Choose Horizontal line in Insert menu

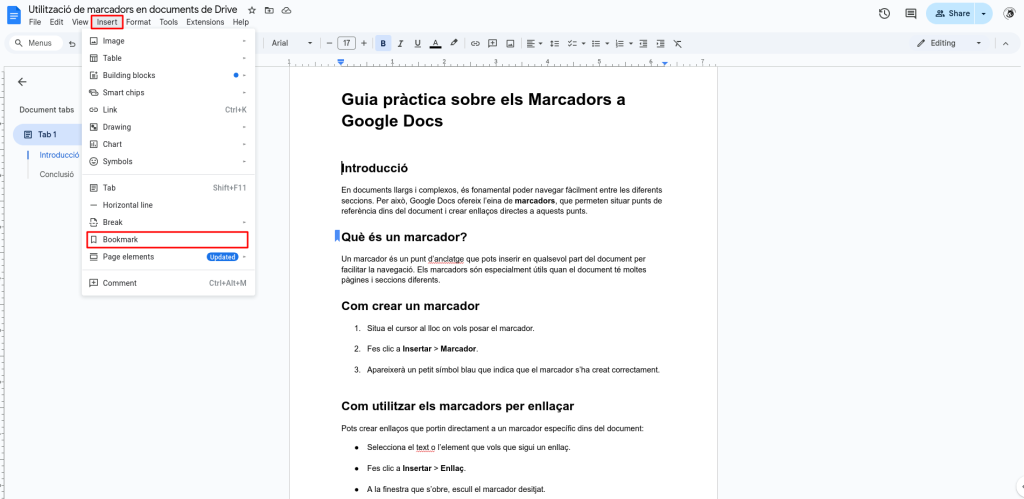pos(128,205)
